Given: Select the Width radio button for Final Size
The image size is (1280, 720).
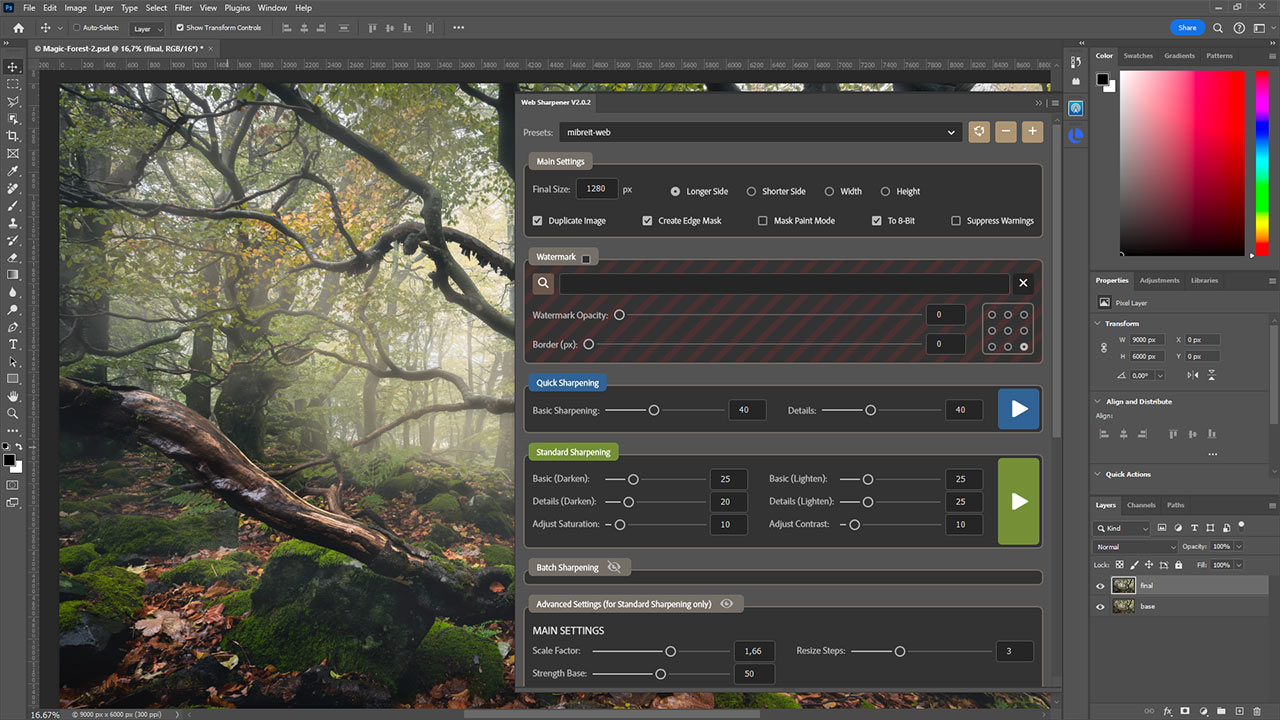Looking at the screenshot, I should (830, 191).
